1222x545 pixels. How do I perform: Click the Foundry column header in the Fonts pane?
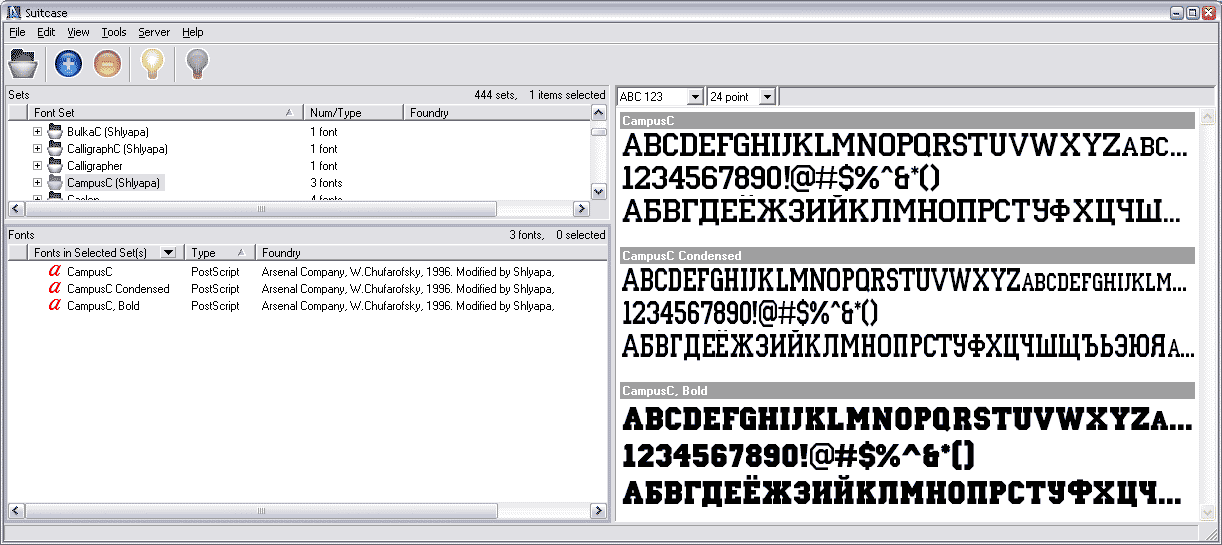coord(431,253)
